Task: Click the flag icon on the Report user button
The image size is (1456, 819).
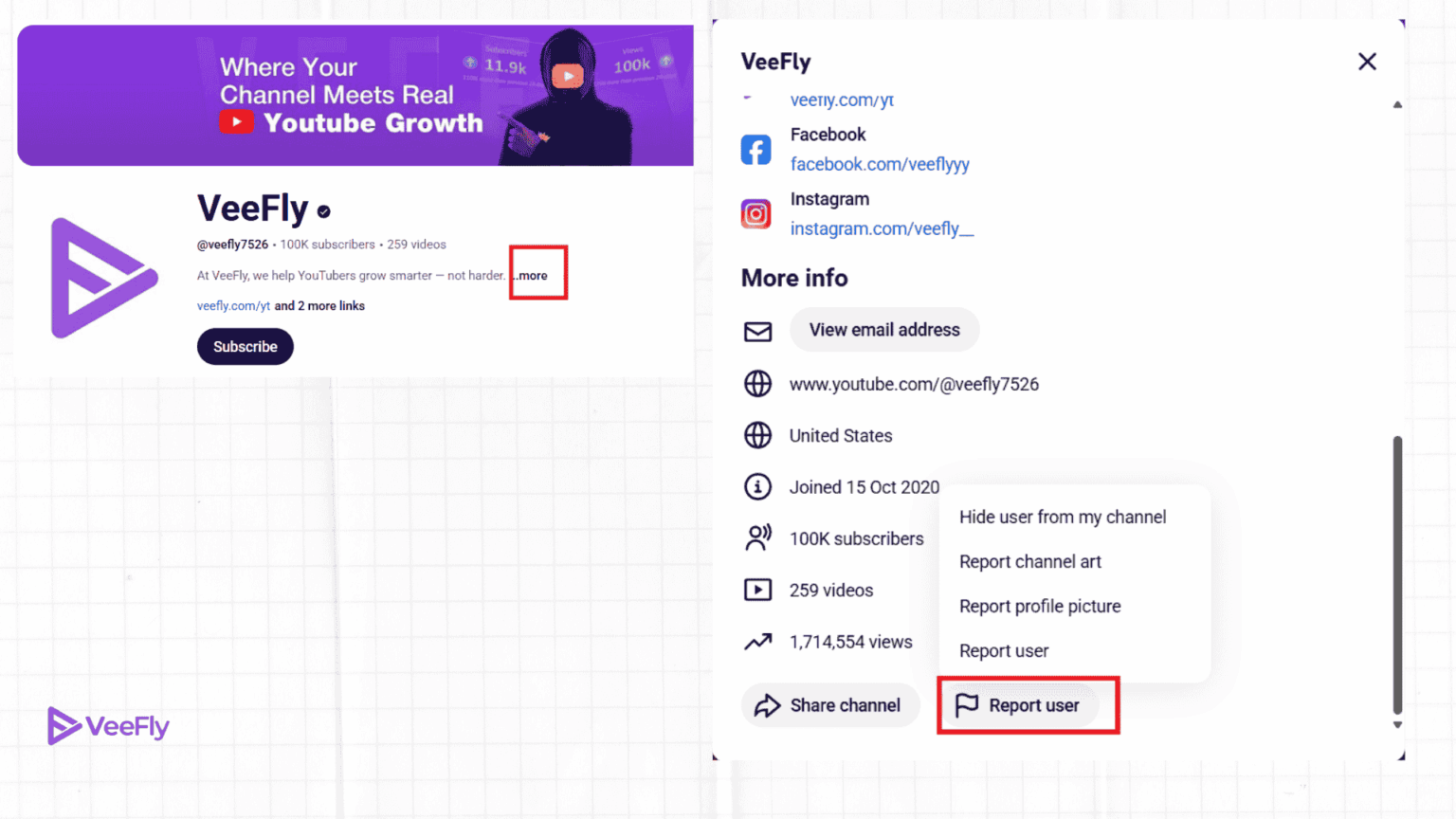Action: coord(968,705)
